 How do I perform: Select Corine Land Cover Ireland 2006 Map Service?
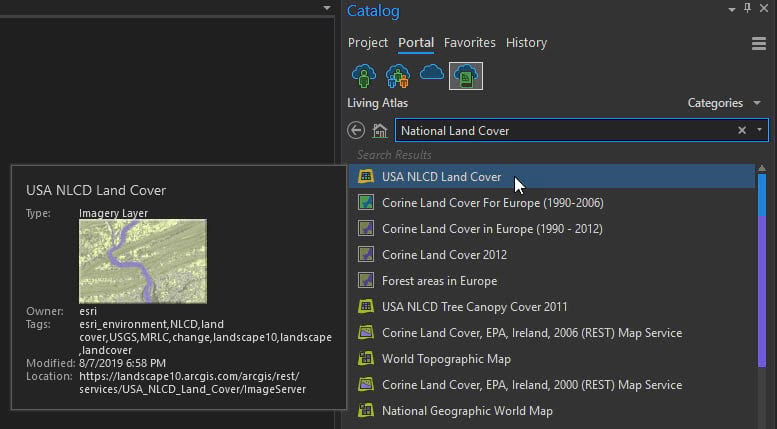coord(532,333)
